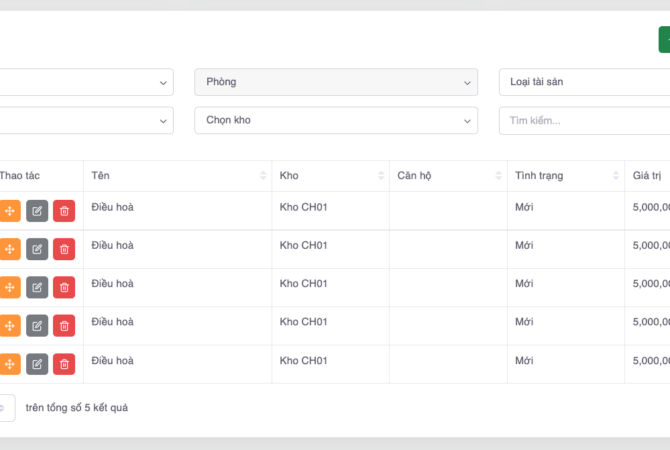Click edit icon in the last row

click(37, 363)
